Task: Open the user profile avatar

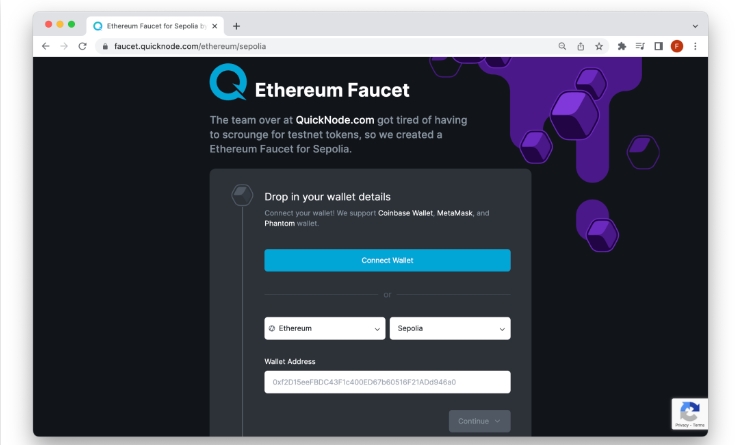Action: pos(677,46)
